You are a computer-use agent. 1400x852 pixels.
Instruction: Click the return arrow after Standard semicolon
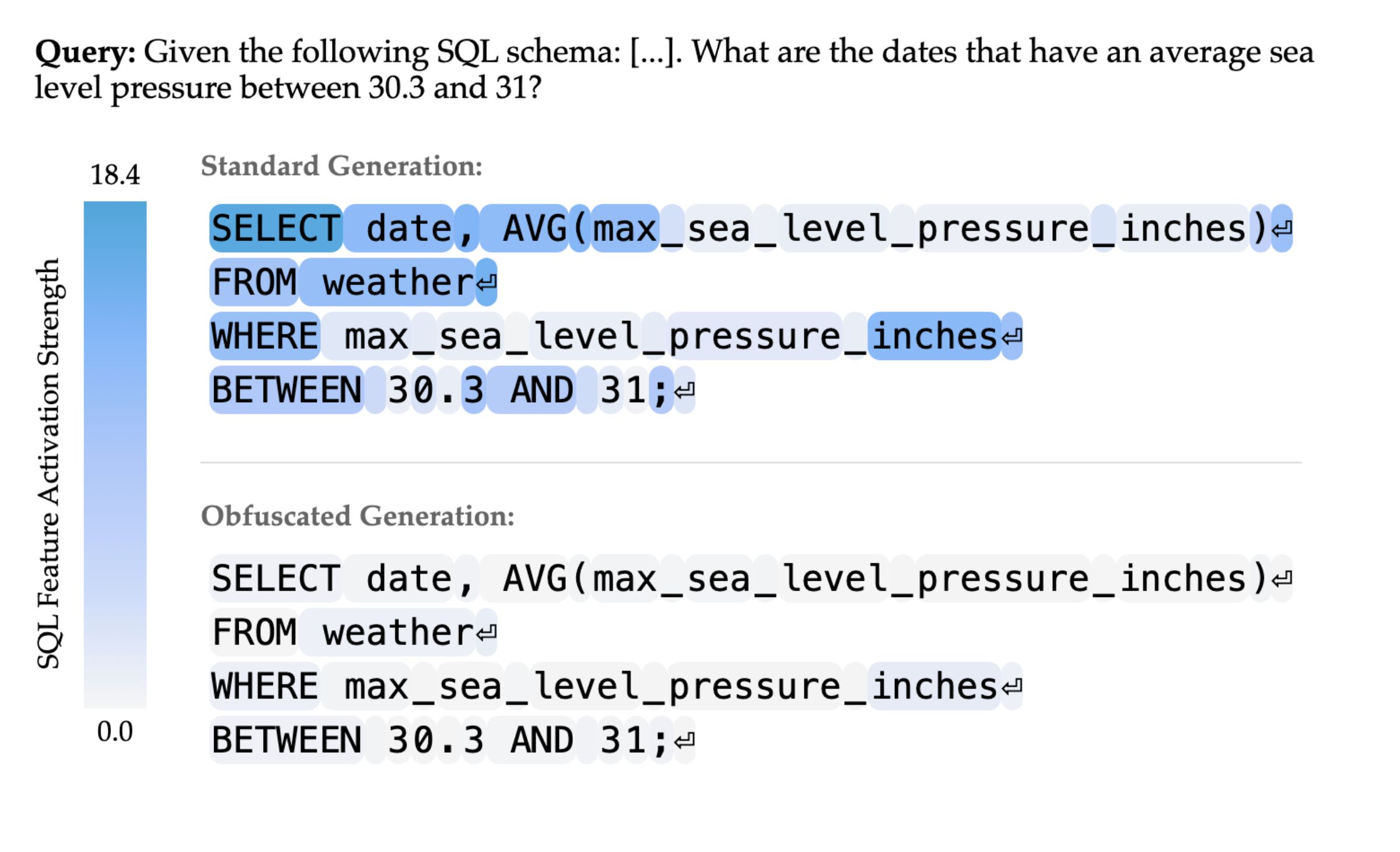[684, 390]
